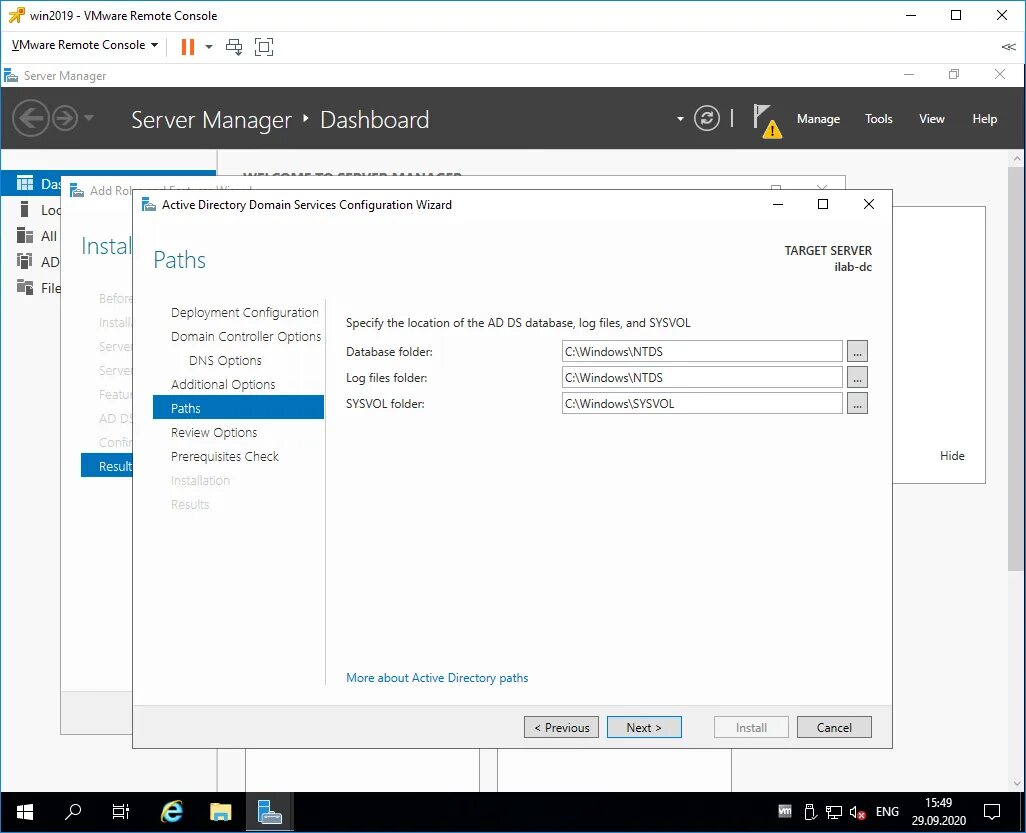Viewport: 1026px width, 833px height.
Task: Open the View menu
Action: click(931, 118)
